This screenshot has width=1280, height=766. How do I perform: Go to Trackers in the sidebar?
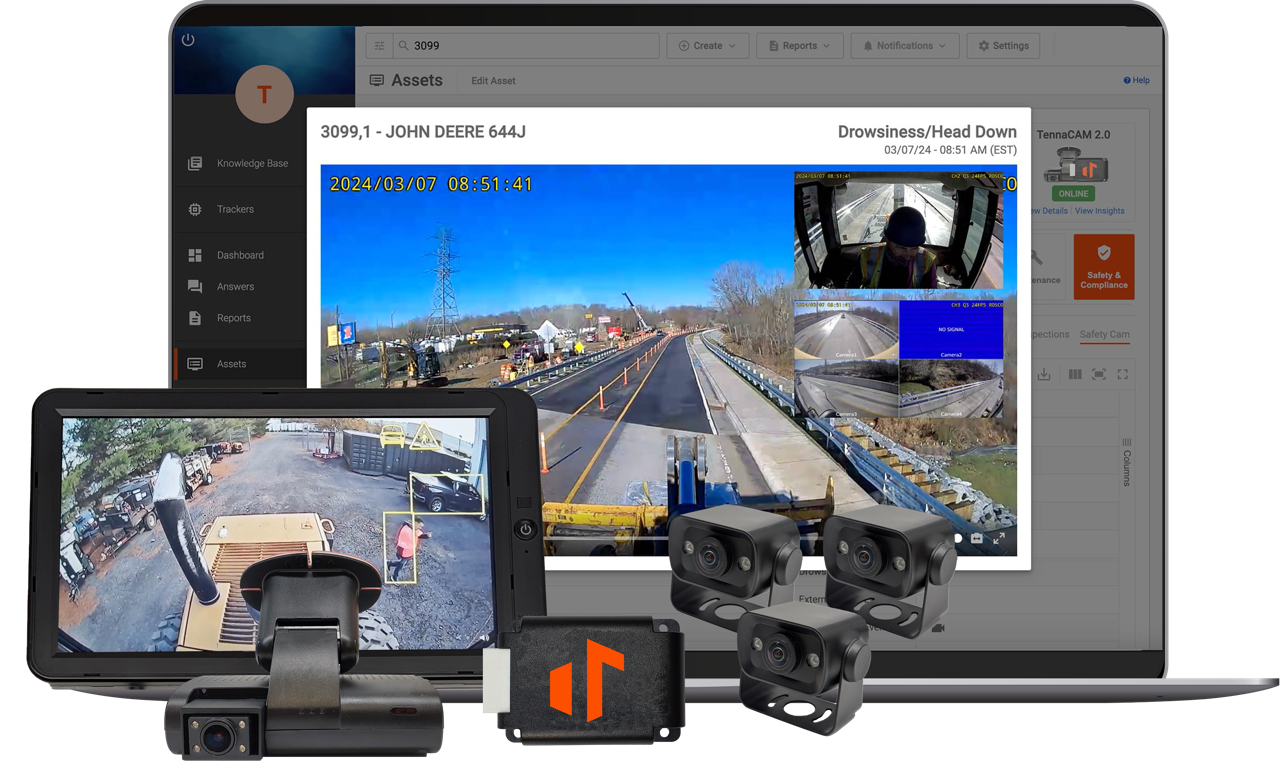coord(235,209)
